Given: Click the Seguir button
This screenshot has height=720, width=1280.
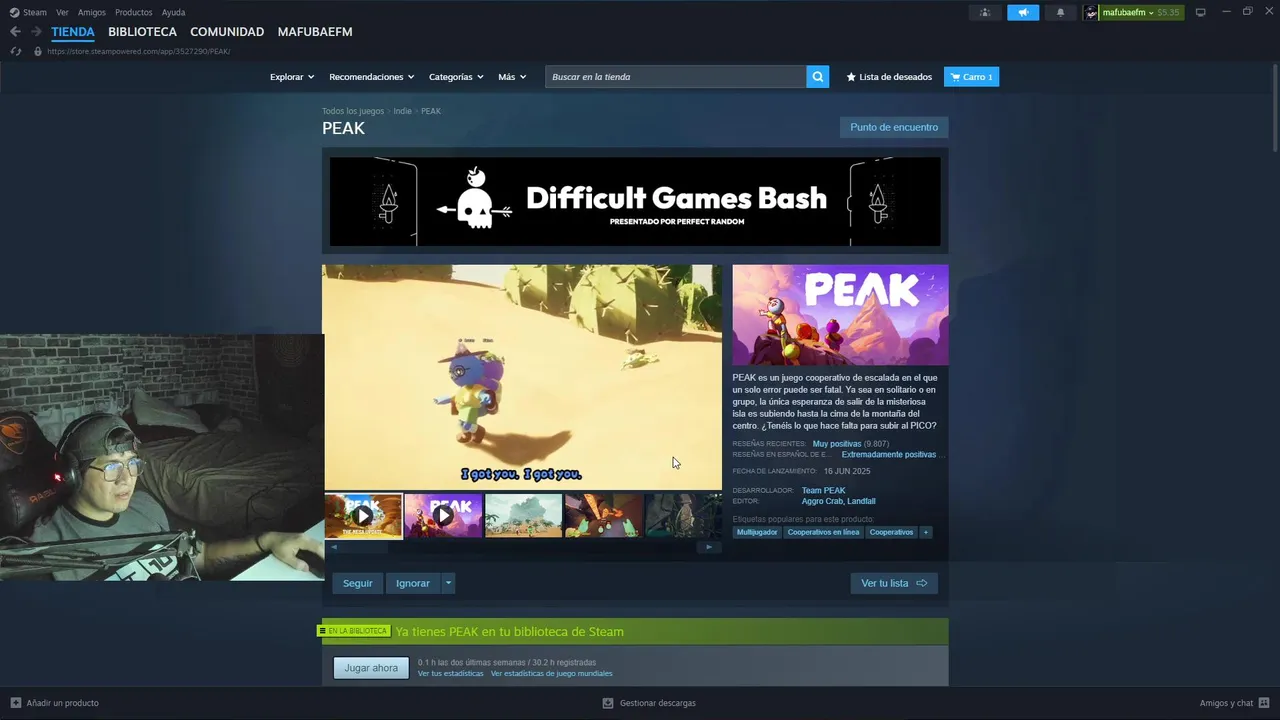Looking at the screenshot, I should (x=357, y=583).
